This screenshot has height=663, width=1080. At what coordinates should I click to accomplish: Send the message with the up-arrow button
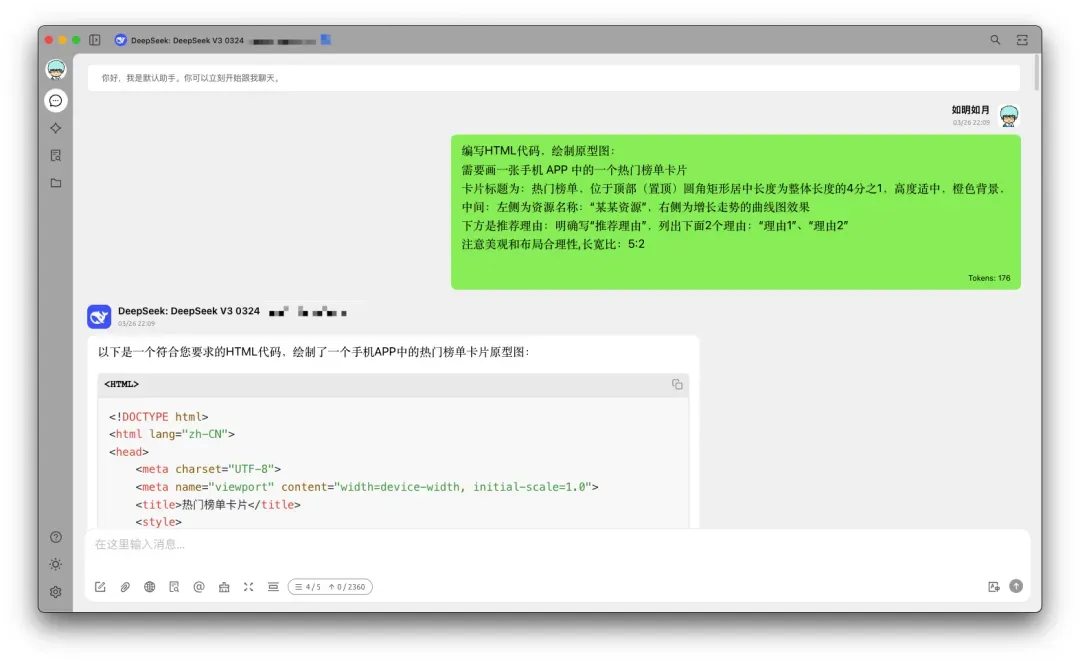coord(1016,586)
